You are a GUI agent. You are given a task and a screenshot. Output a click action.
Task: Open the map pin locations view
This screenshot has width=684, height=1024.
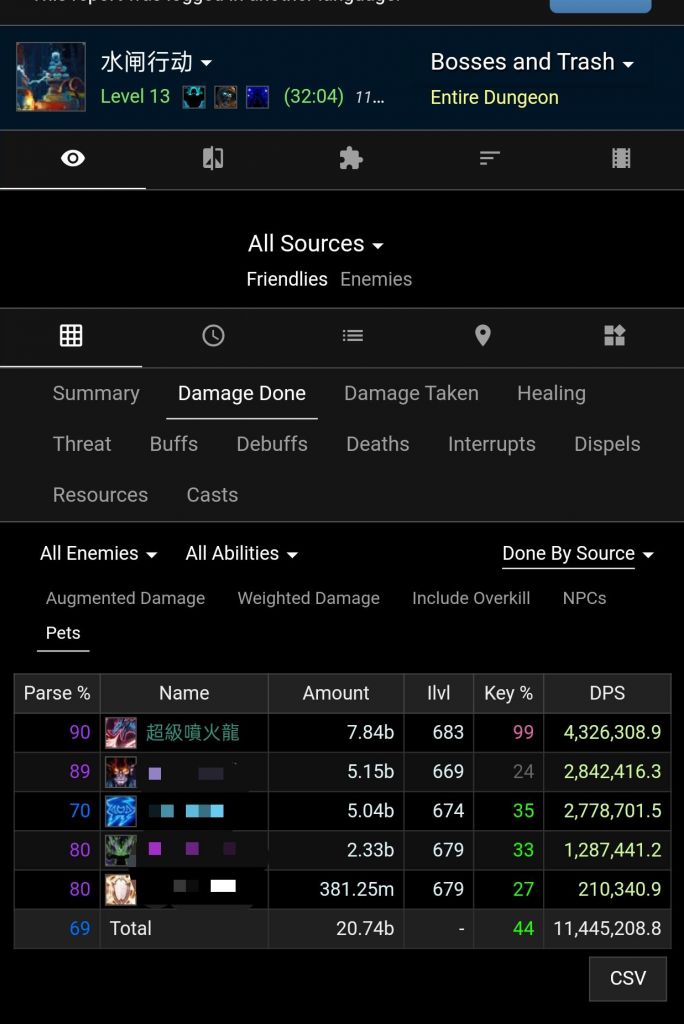pos(483,336)
